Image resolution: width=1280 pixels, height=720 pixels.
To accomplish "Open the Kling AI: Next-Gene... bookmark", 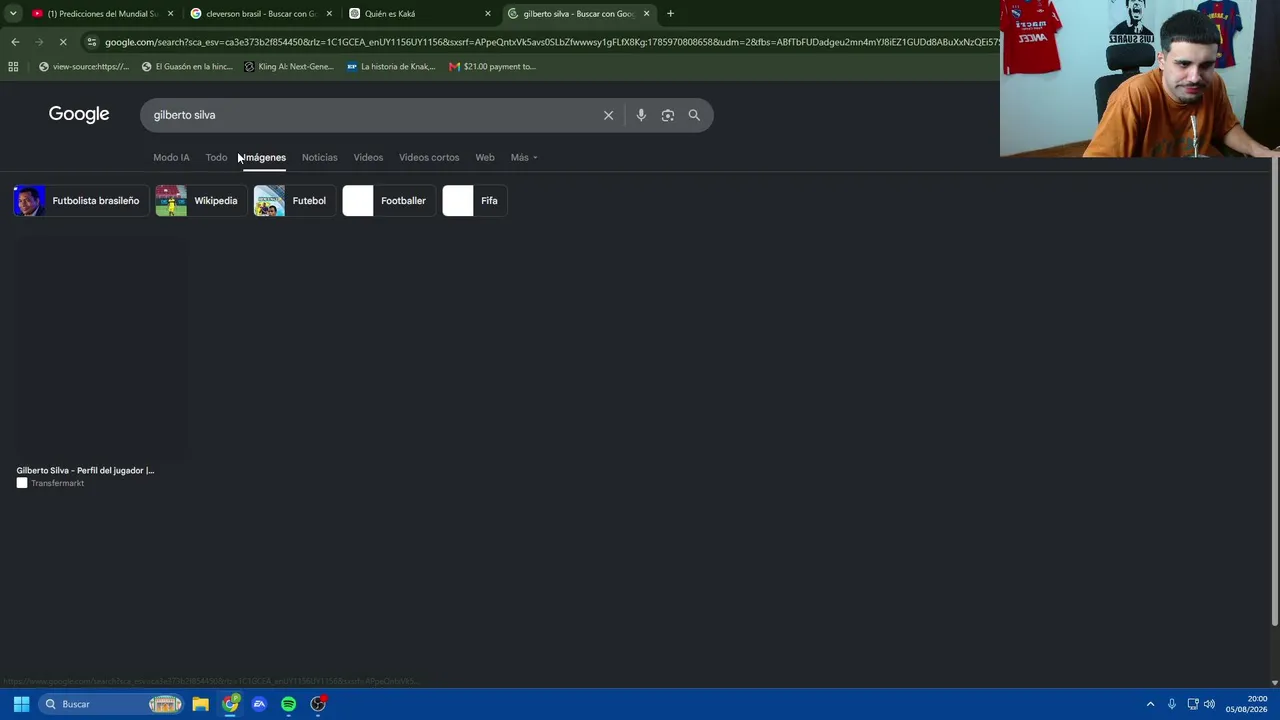I will point(289,67).
